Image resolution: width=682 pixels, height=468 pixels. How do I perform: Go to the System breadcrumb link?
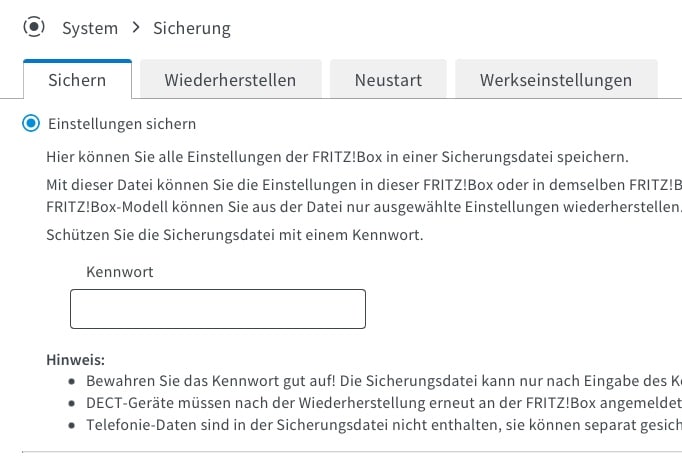coord(90,28)
